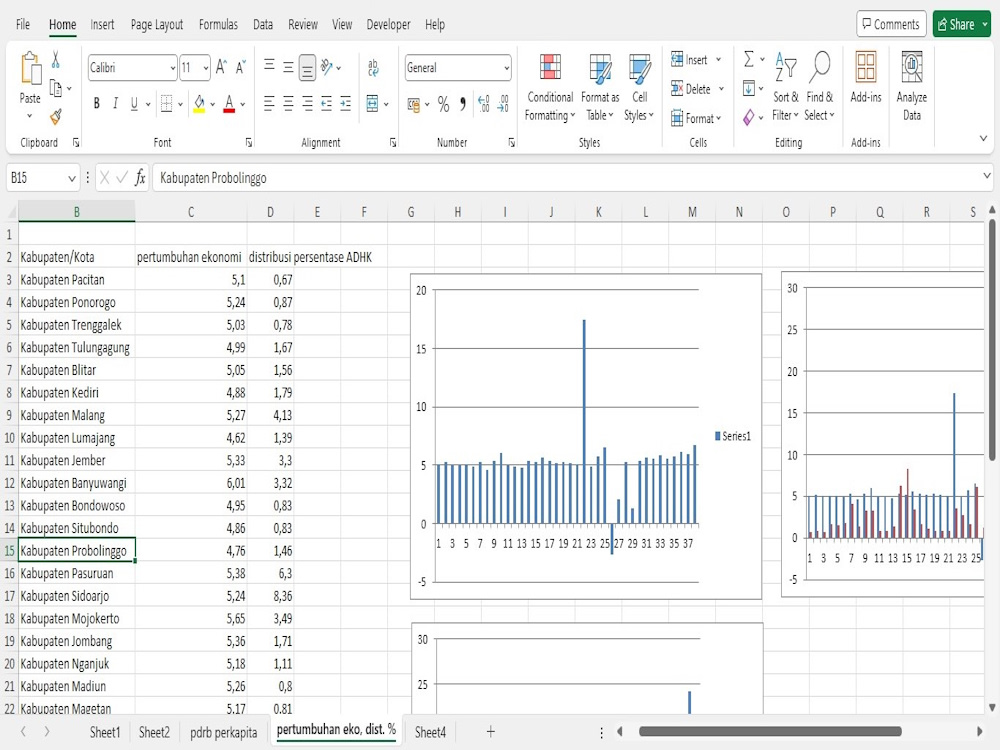
Task: Switch to the Sheet4 tab
Action: (x=430, y=732)
